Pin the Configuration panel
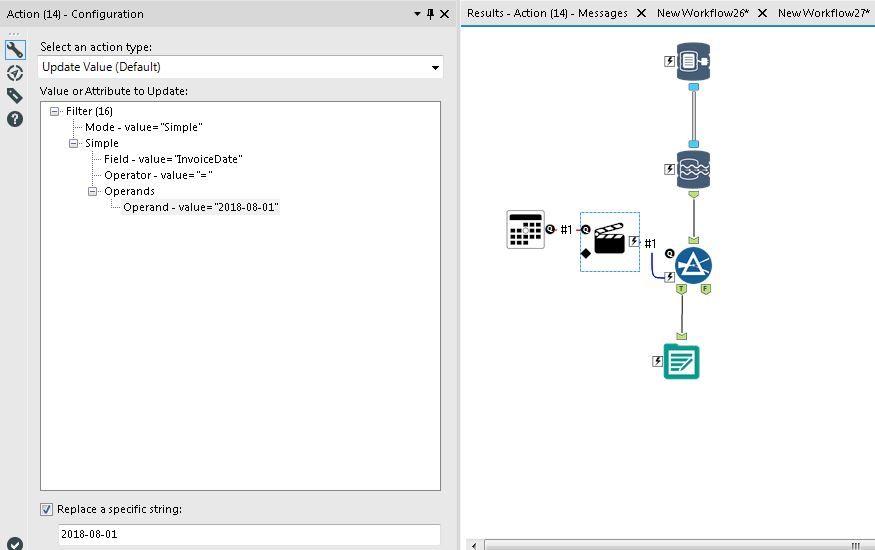Image resolution: width=875 pixels, height=550 pixels. pyautogui.click(x=430, y=14)
